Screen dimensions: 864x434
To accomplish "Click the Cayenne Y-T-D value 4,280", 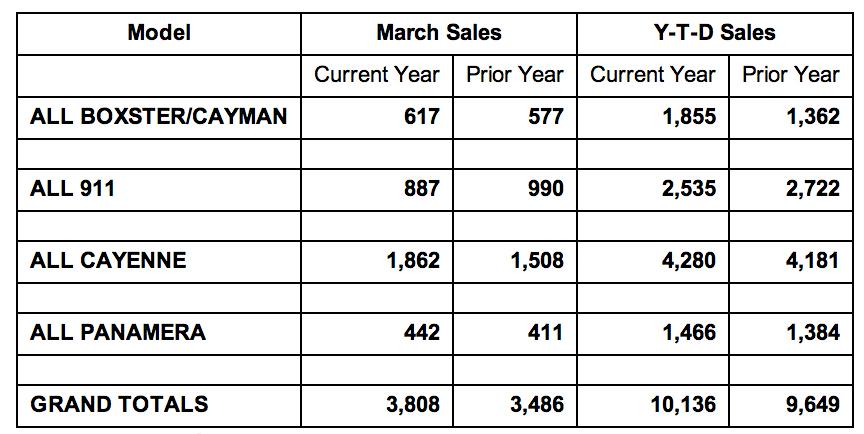I will [687, 261].
